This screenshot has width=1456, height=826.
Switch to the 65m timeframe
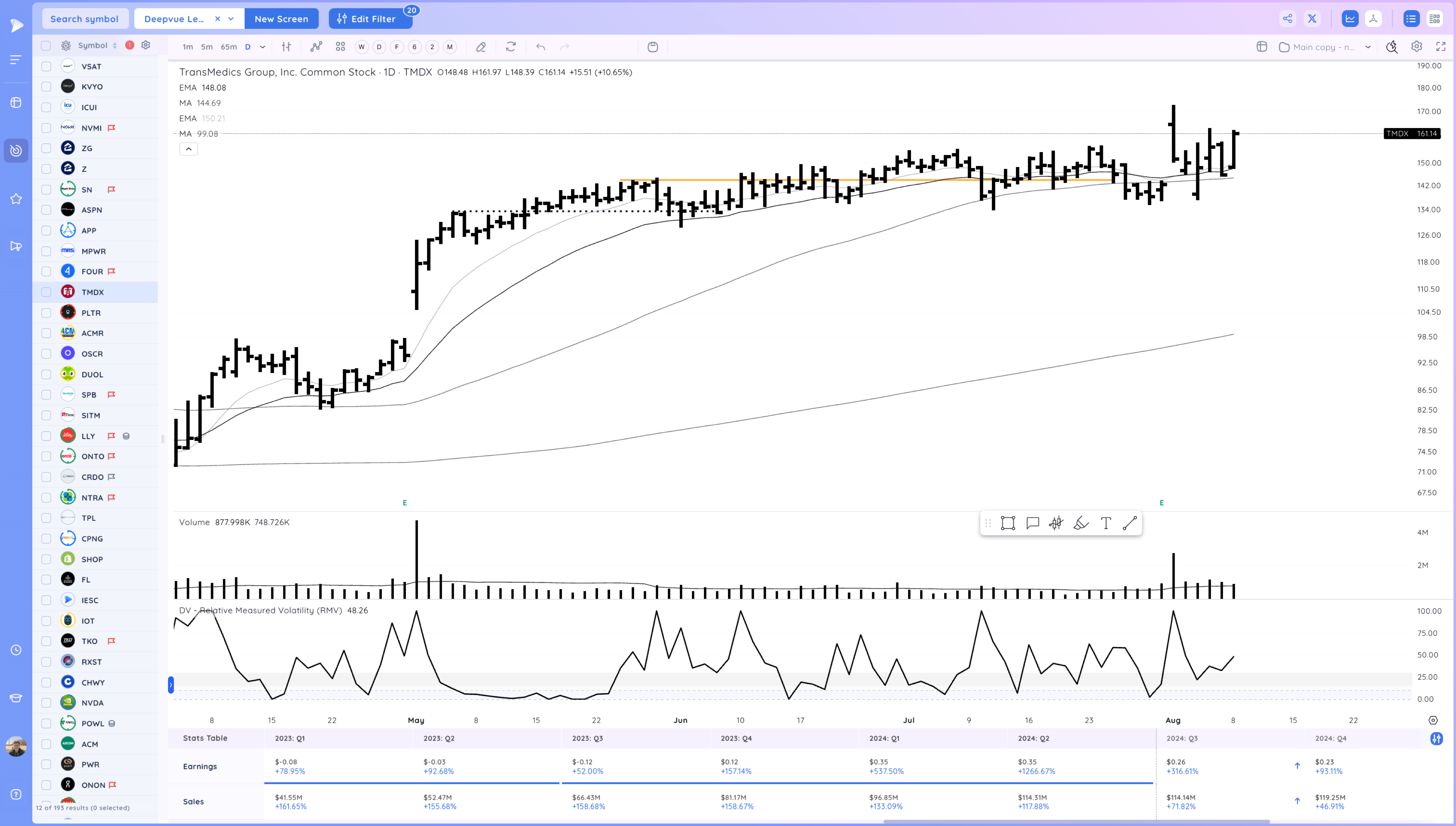[x=229, y=47]
